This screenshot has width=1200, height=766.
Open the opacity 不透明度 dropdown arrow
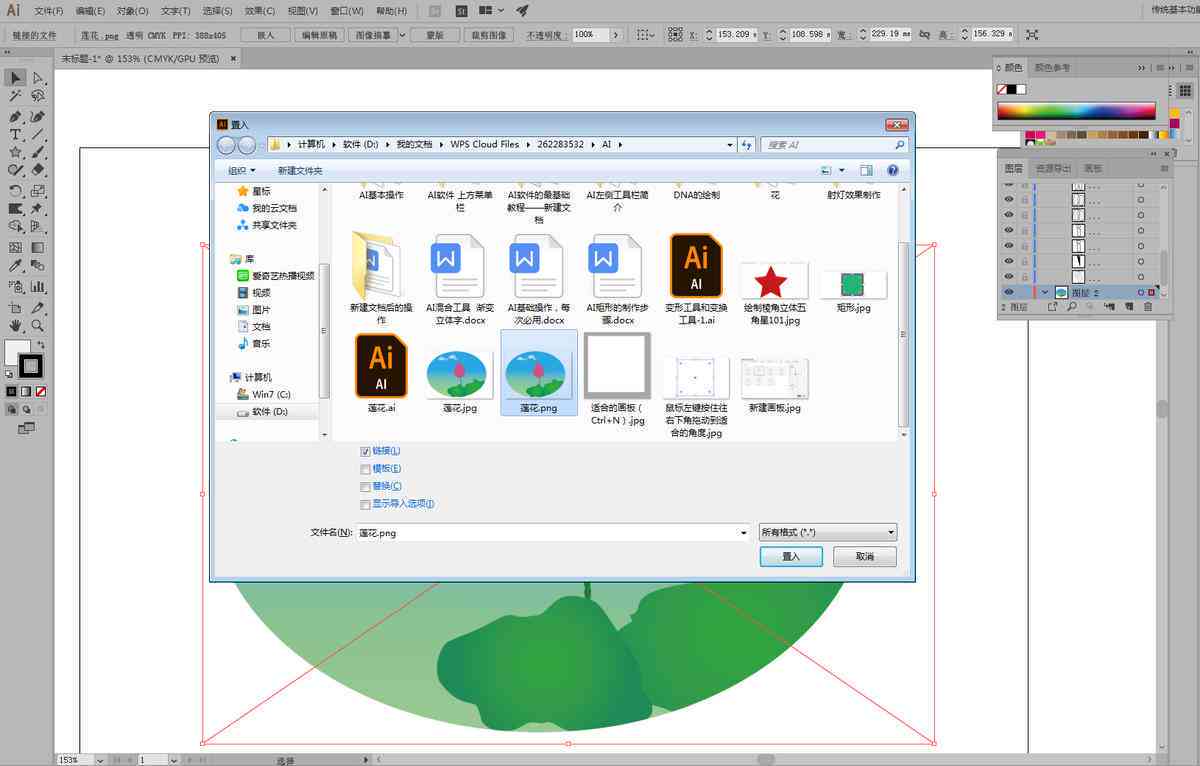(x=616, y=35)
